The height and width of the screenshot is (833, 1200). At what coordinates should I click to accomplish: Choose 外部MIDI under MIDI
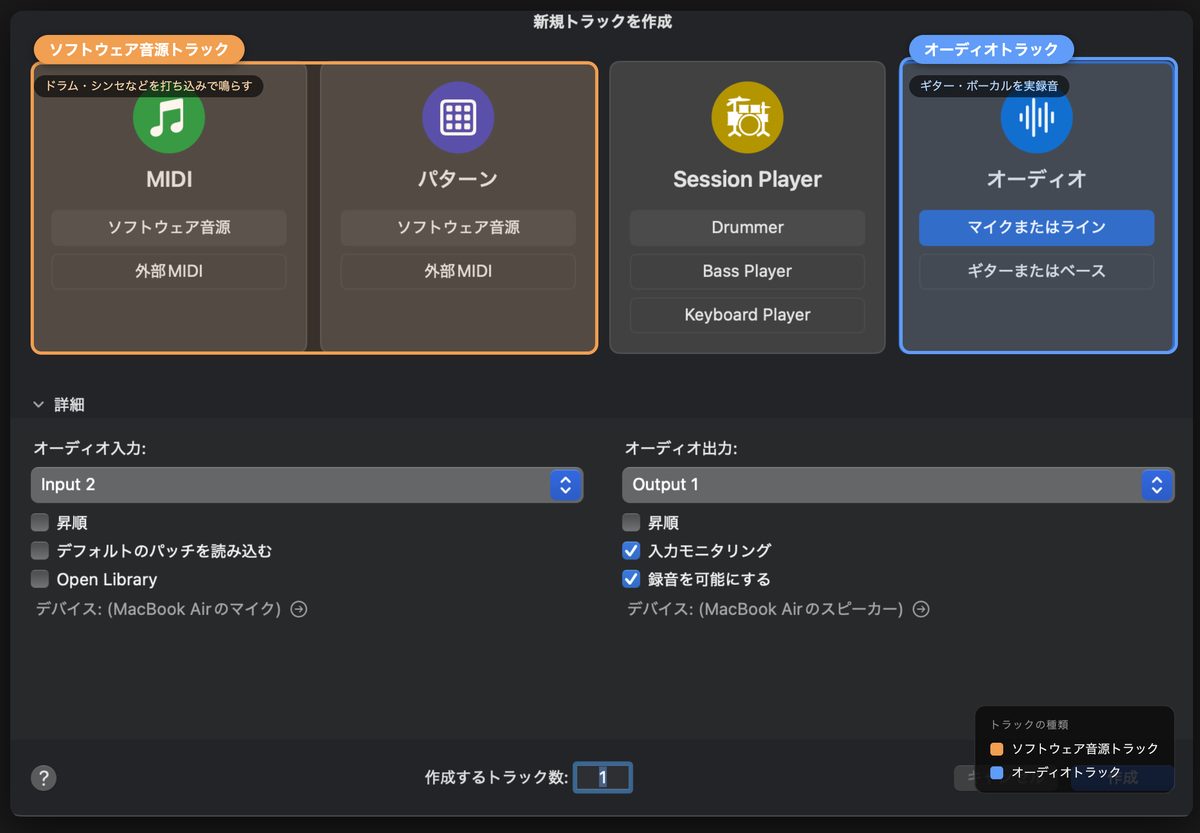tap(169, 271)
